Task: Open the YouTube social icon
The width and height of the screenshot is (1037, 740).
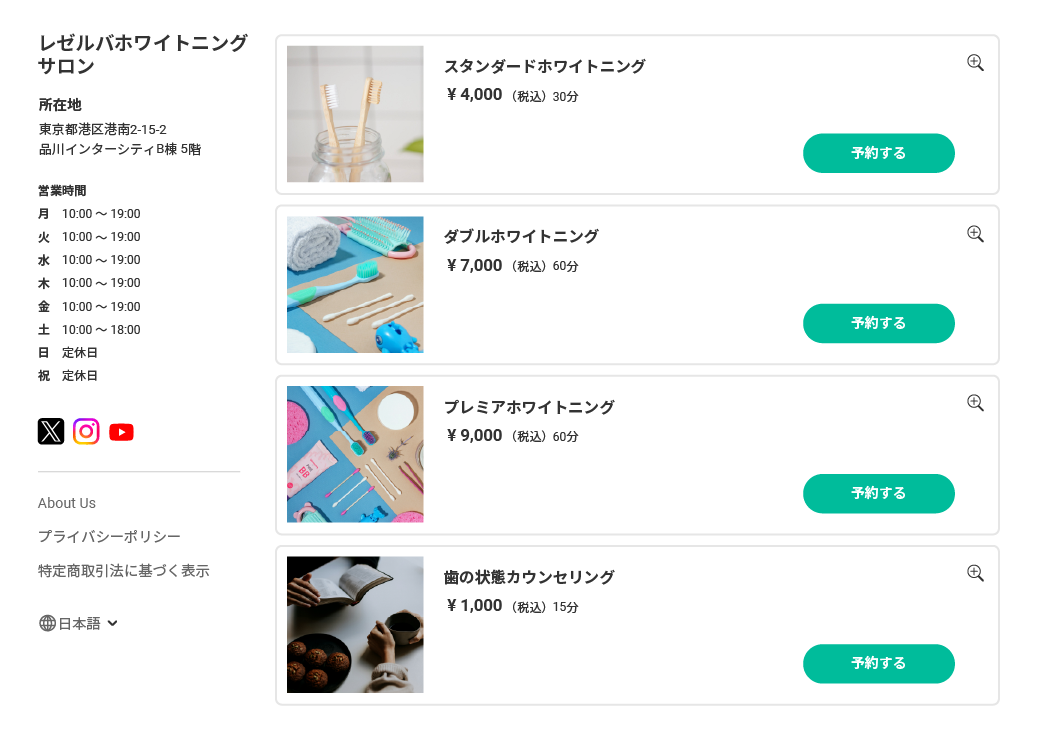Action: 121,432
